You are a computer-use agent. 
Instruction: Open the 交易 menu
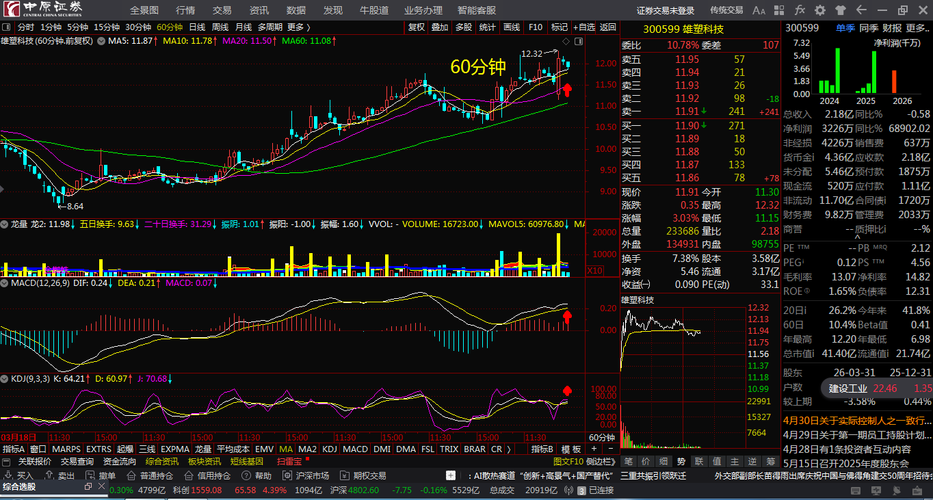pos(222,10)
